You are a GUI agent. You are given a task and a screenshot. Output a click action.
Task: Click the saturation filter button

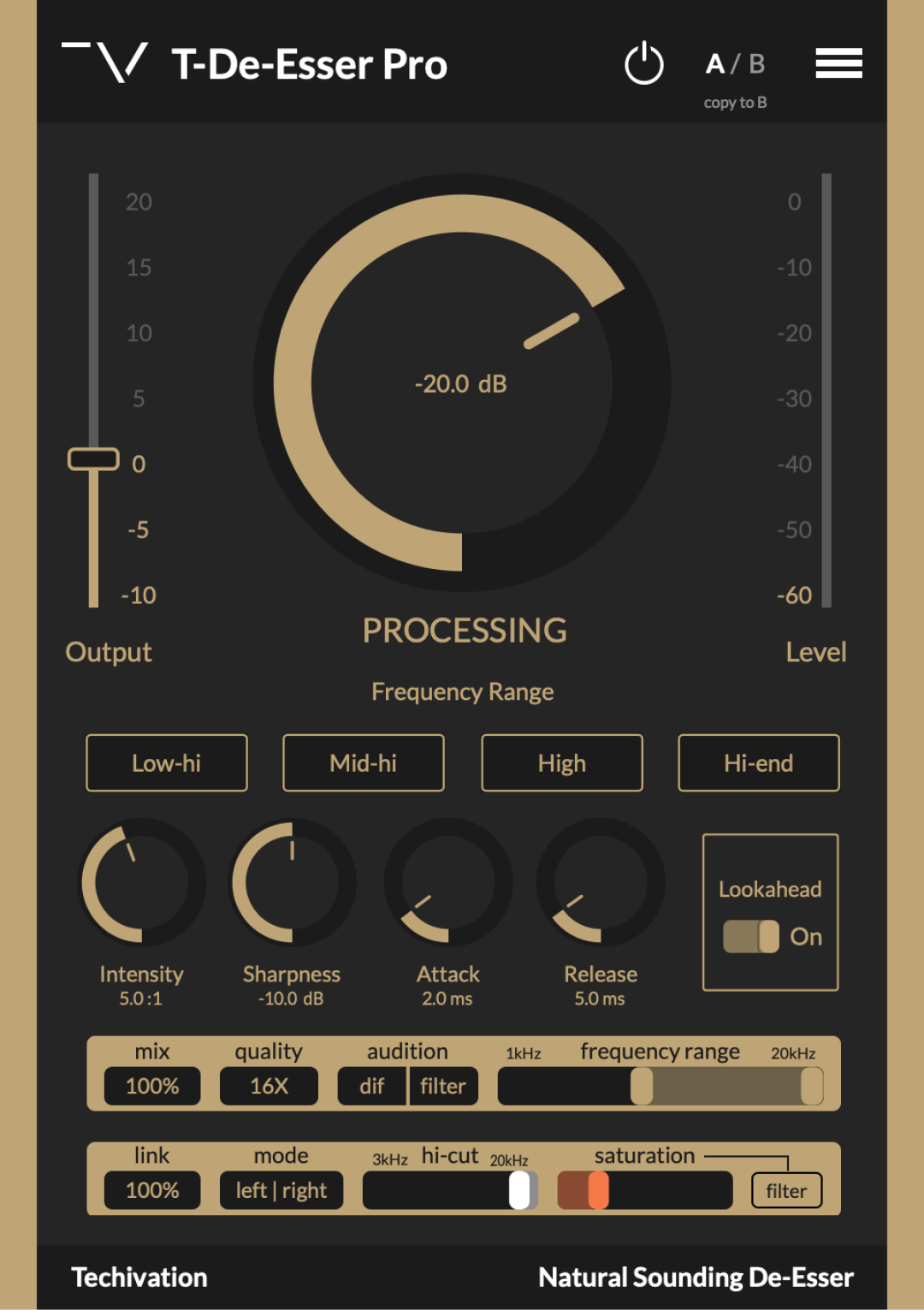pos(786,1190)
